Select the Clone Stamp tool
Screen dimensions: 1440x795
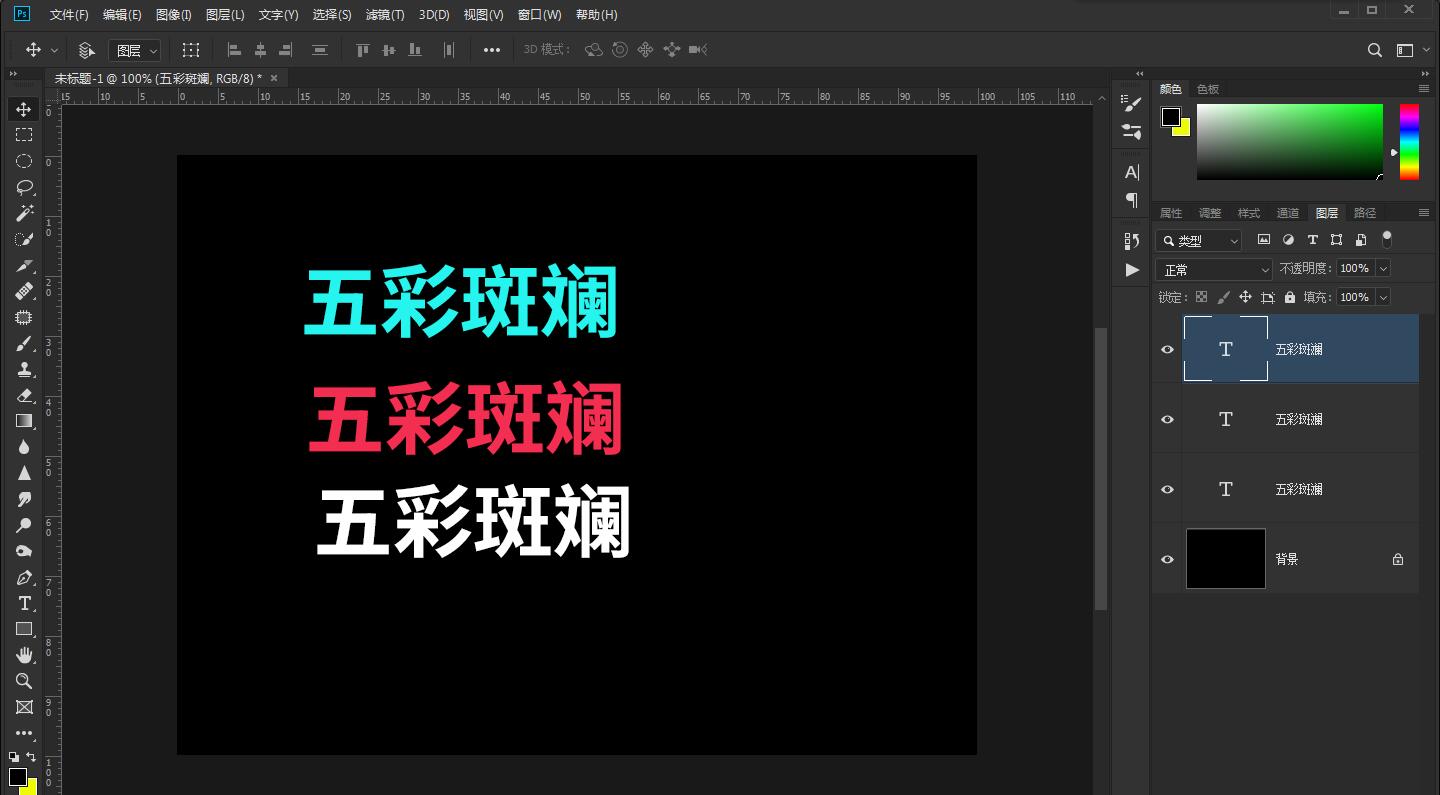[24, 368]
